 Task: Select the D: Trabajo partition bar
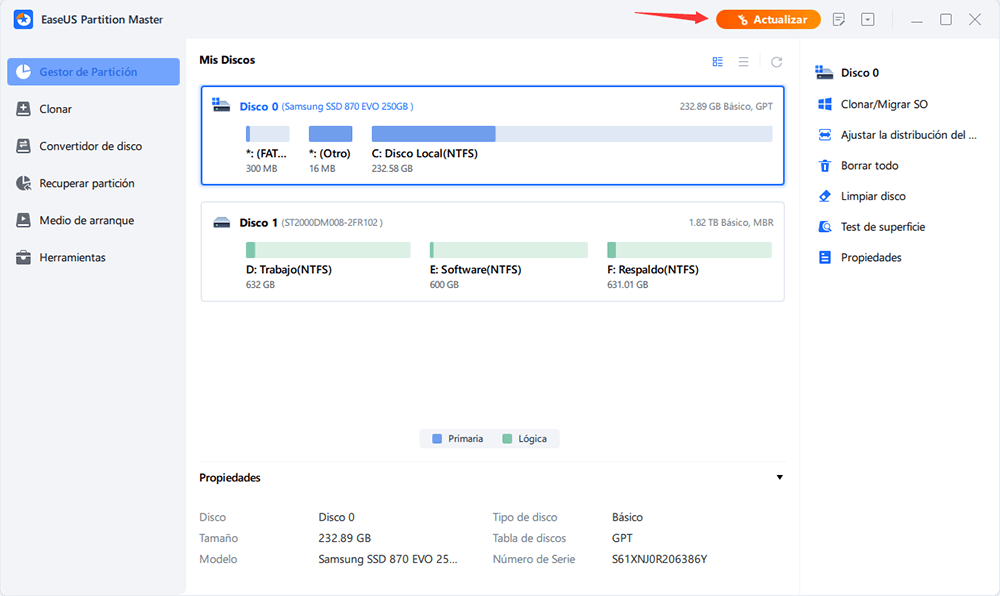click(328, 250)
